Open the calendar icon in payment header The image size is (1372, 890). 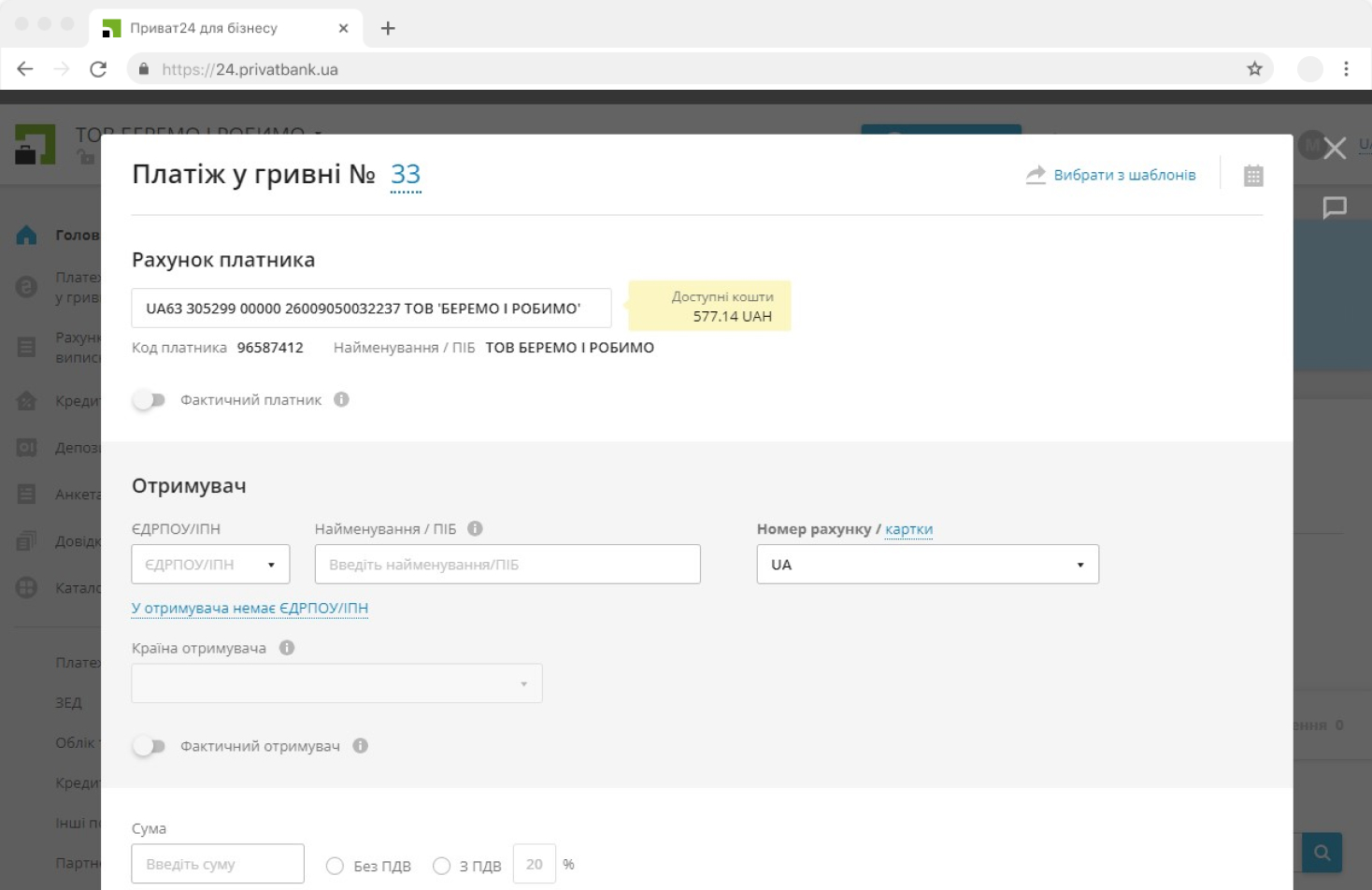click(1253, 176)
